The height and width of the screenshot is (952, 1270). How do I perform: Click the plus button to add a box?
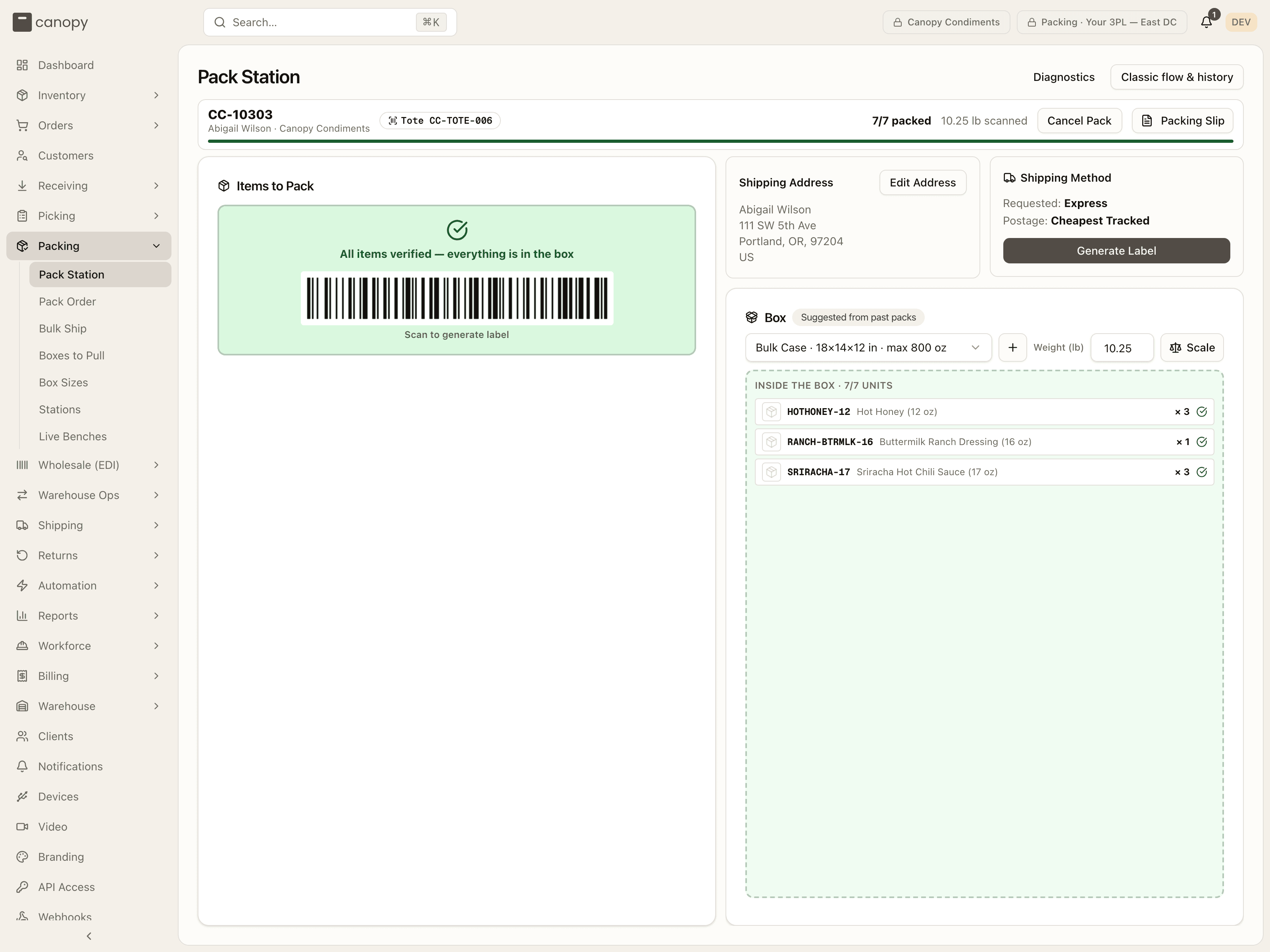point(1013,348)
